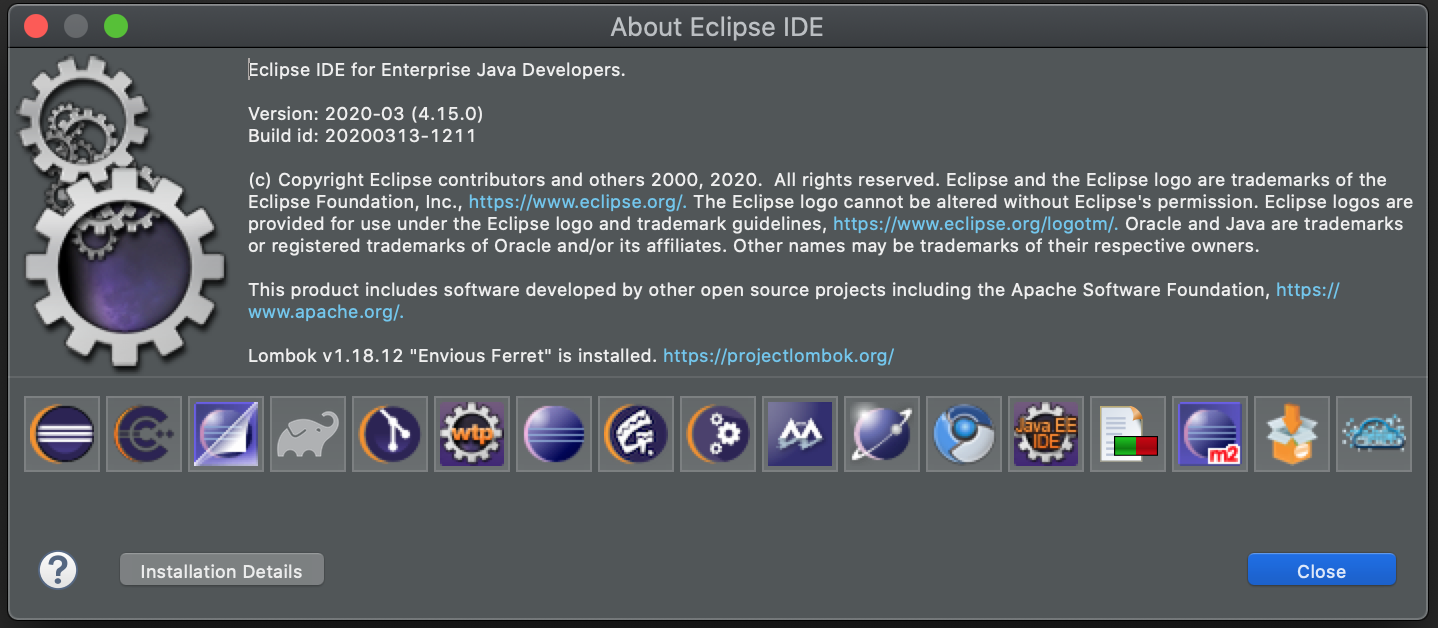This screenshot has height=628, width=1438.
Task: Open the wtp gear feature icon
Action: pyautogui.click(x=472, y=434)
